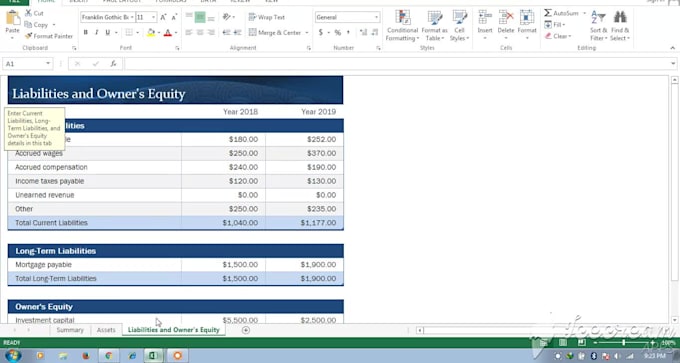Open the Fill menu

[x=555, y=25]
